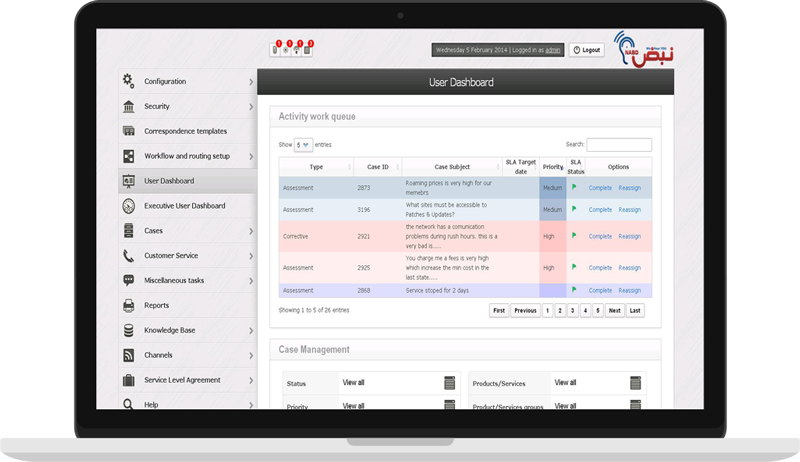Select Correspondence templates in the sidebar
Screen dimensions: 800x462
[x=185, y=131]
